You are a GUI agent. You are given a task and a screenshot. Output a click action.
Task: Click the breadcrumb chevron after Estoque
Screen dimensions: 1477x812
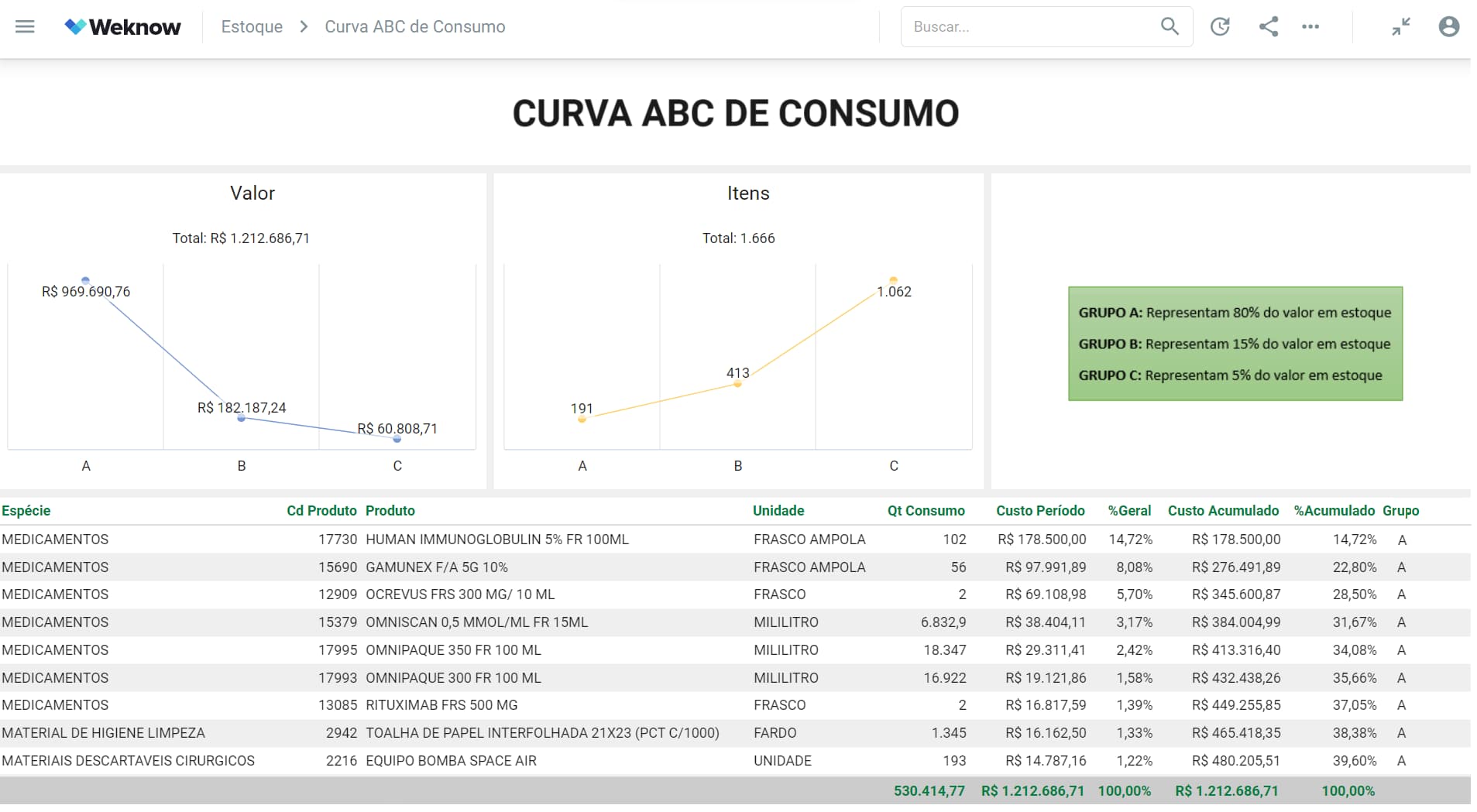click(304, 26)
